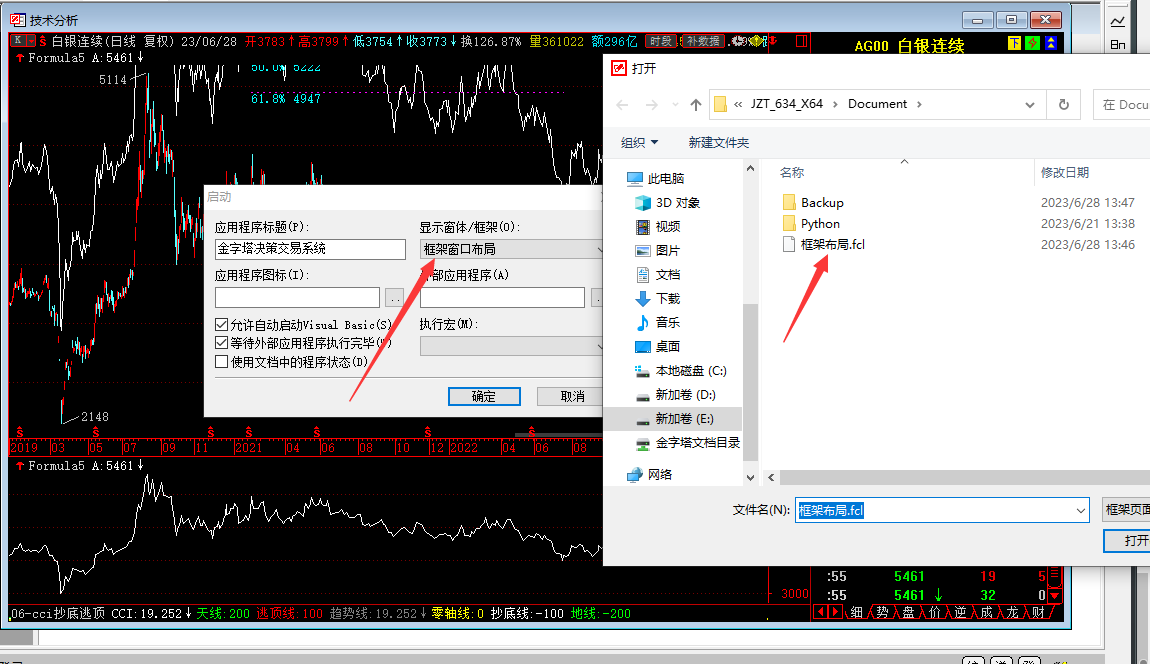The height and width of the screenshot is (664, 1150).
Task: Click the red up arrow before lower Formula5
Action: coord(20,466)
